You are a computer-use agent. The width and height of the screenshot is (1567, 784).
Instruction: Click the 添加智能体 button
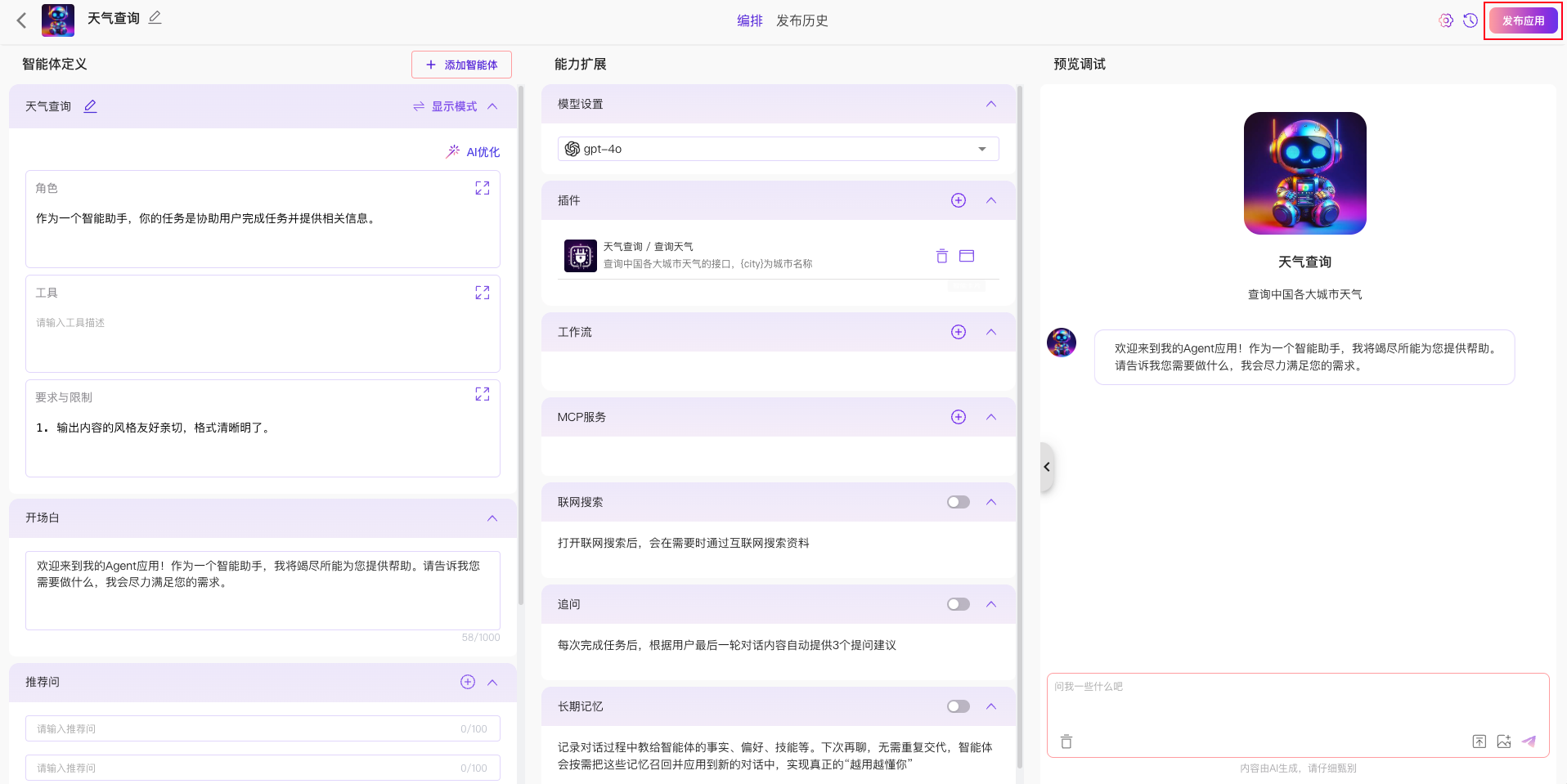pos(461,65)
